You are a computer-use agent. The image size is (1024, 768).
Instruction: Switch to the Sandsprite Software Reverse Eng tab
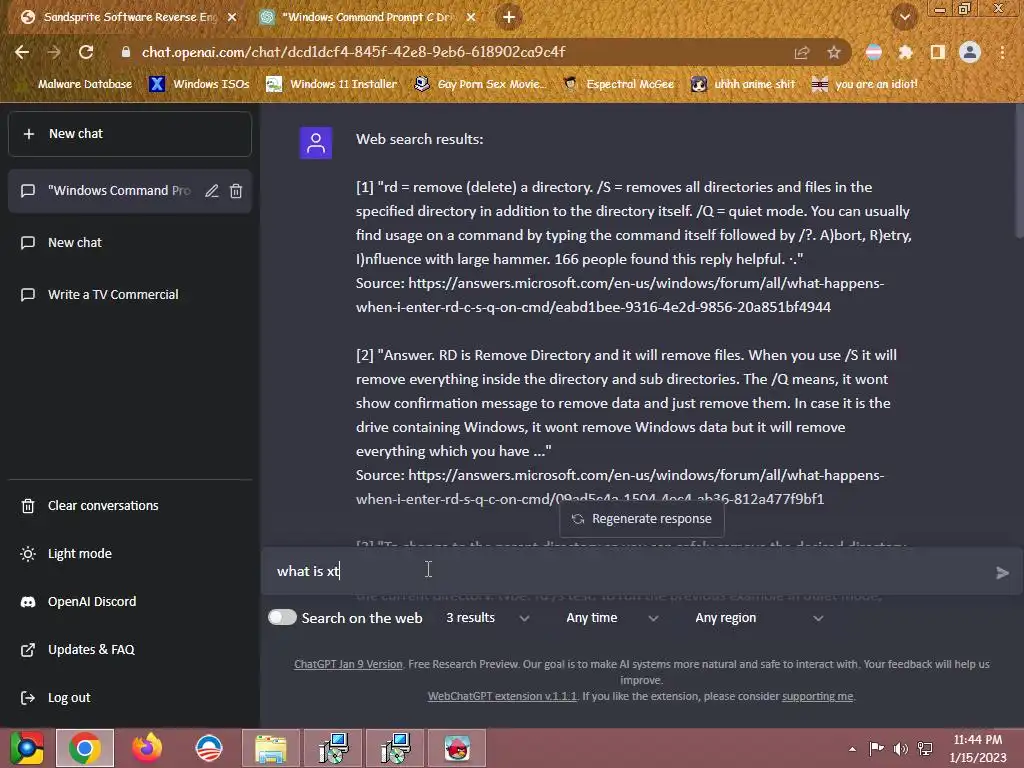(x=128, y=18)
